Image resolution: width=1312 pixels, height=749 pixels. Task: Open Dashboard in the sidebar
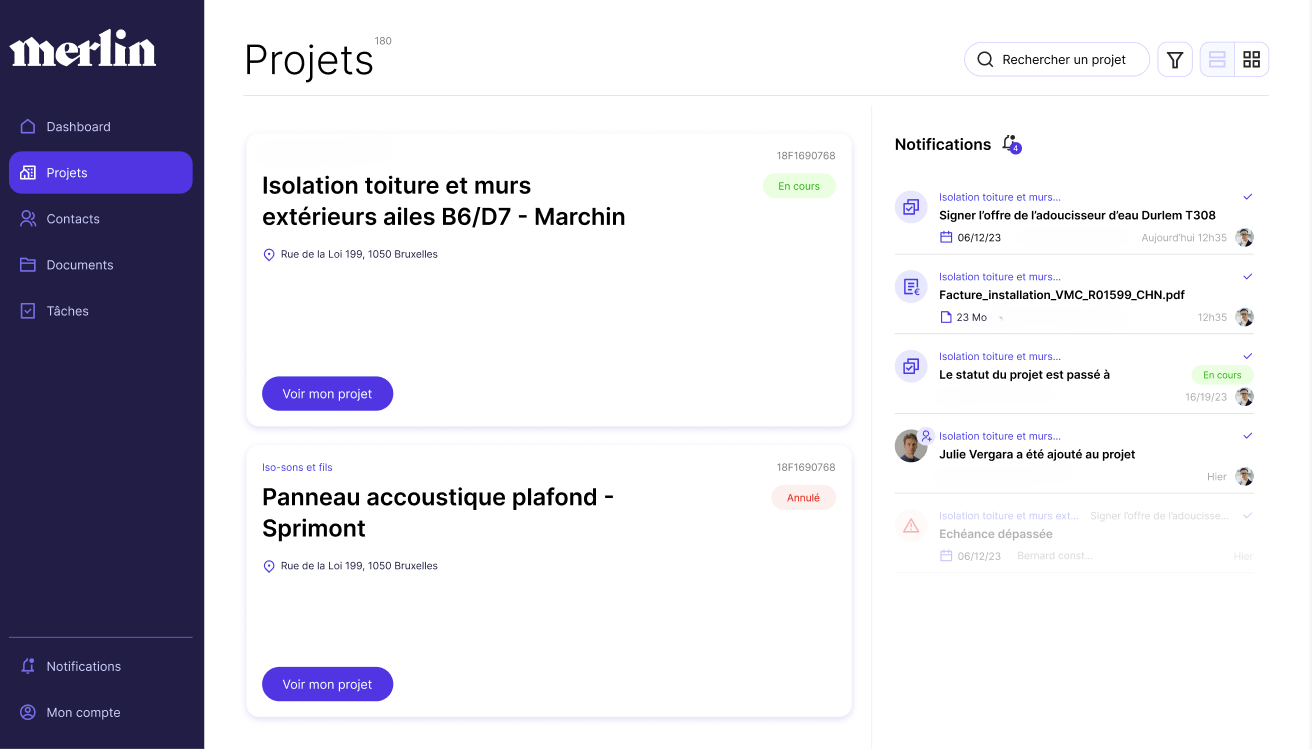78,127
